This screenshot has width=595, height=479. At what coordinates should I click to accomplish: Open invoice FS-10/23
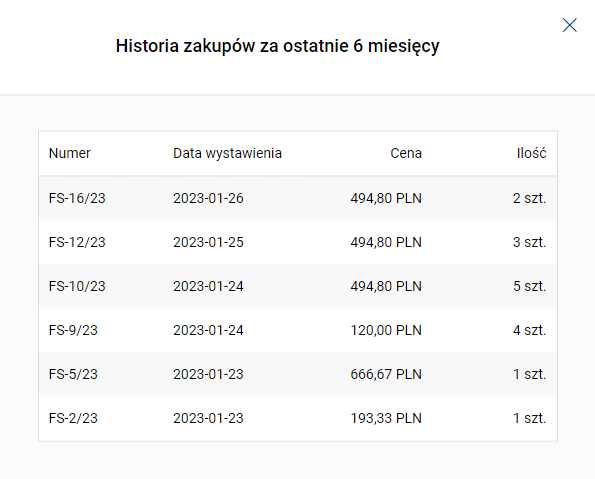77,286
